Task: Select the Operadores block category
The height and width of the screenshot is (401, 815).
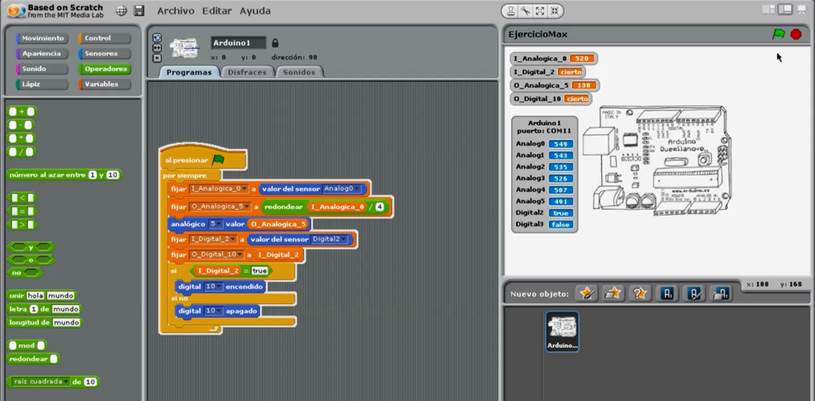Action: pyautogui.click(x=104, y=69)
